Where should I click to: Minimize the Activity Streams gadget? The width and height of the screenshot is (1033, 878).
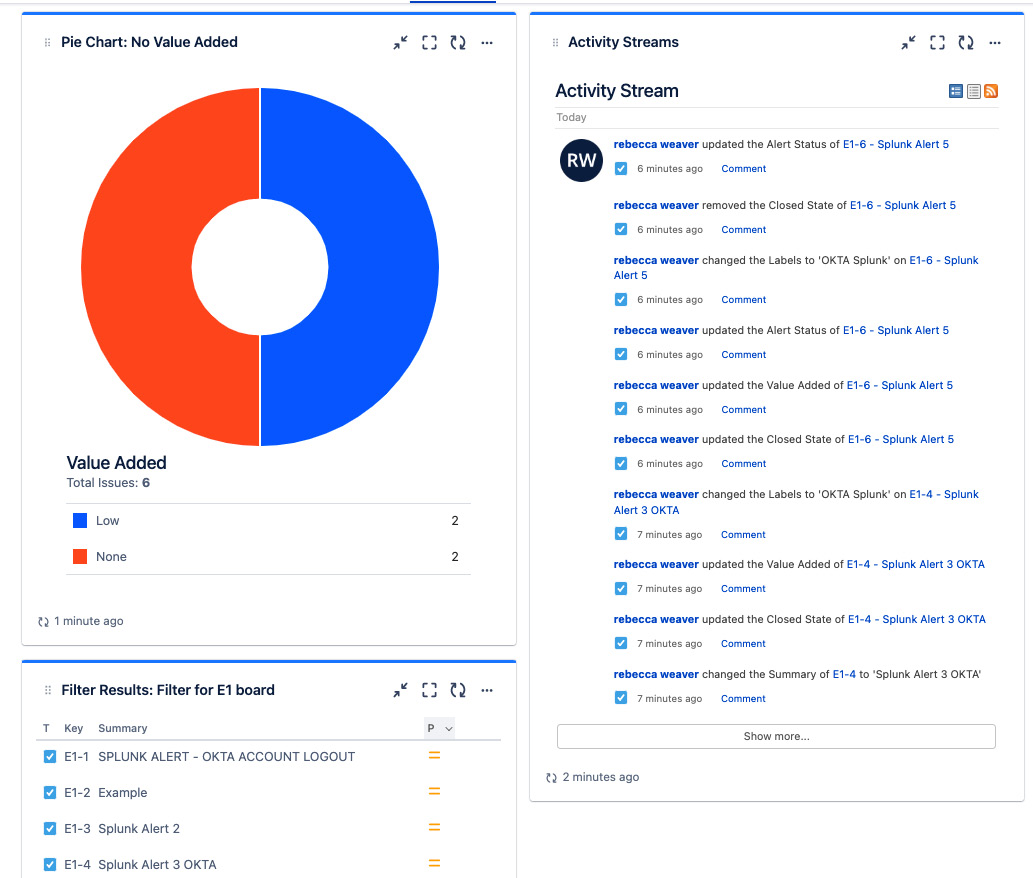(908, 43)
